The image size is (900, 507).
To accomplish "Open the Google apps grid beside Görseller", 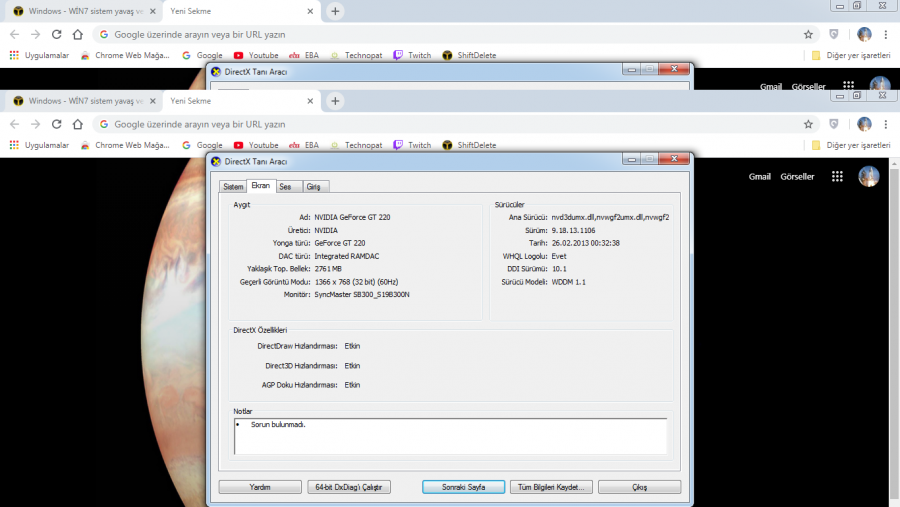I will coord(837,176).
